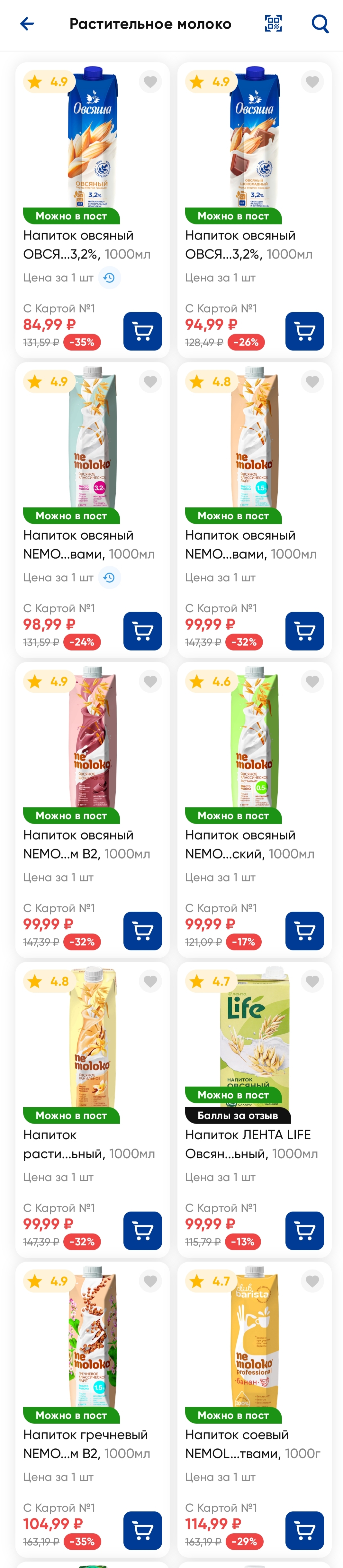Screen dimensions: 343x1568
Task: Add Лента Life oat drink to cart
Action: 304,1231
